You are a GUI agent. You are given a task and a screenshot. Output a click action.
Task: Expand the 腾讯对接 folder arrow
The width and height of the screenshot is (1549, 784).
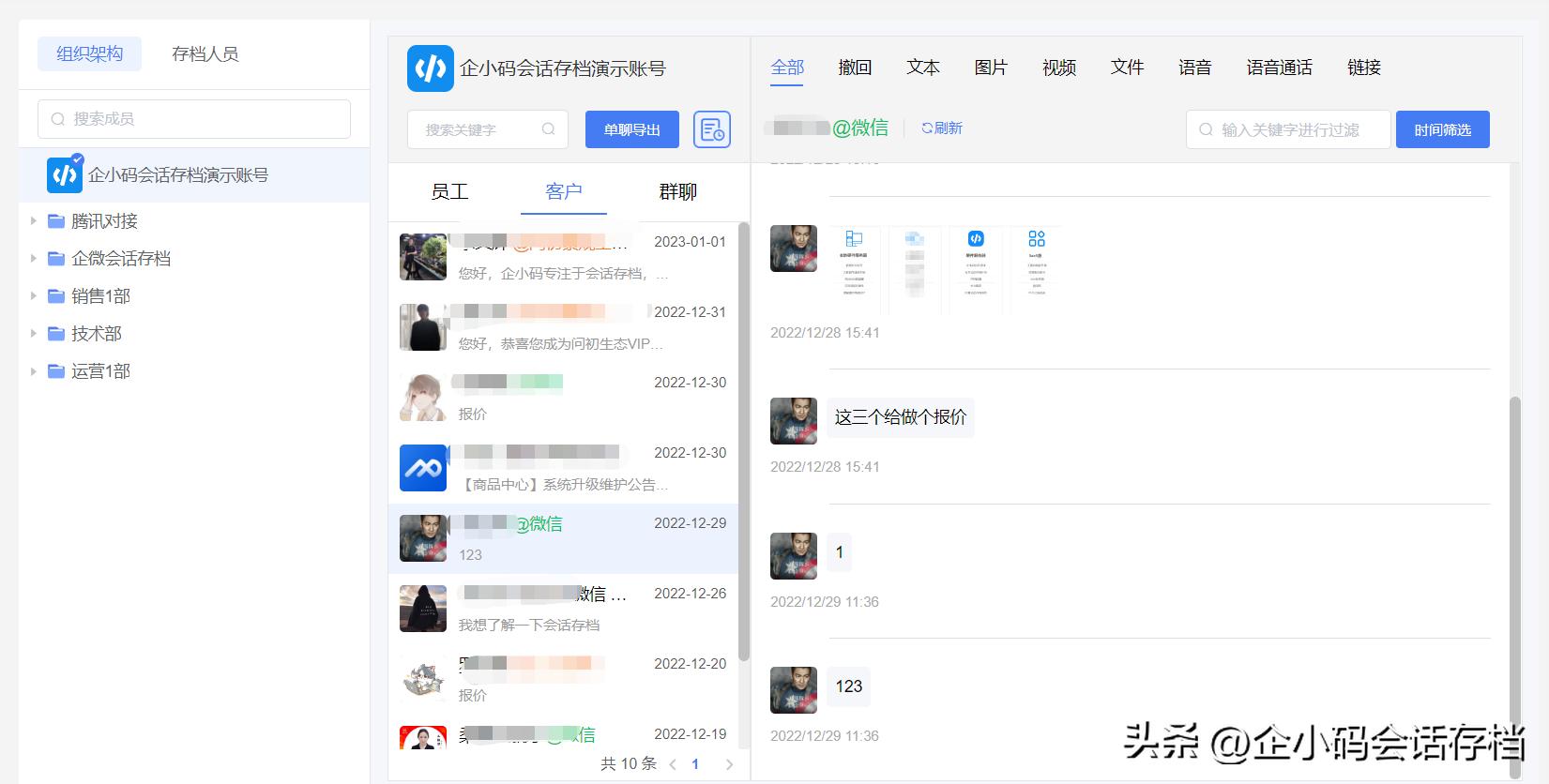(33, 221)
